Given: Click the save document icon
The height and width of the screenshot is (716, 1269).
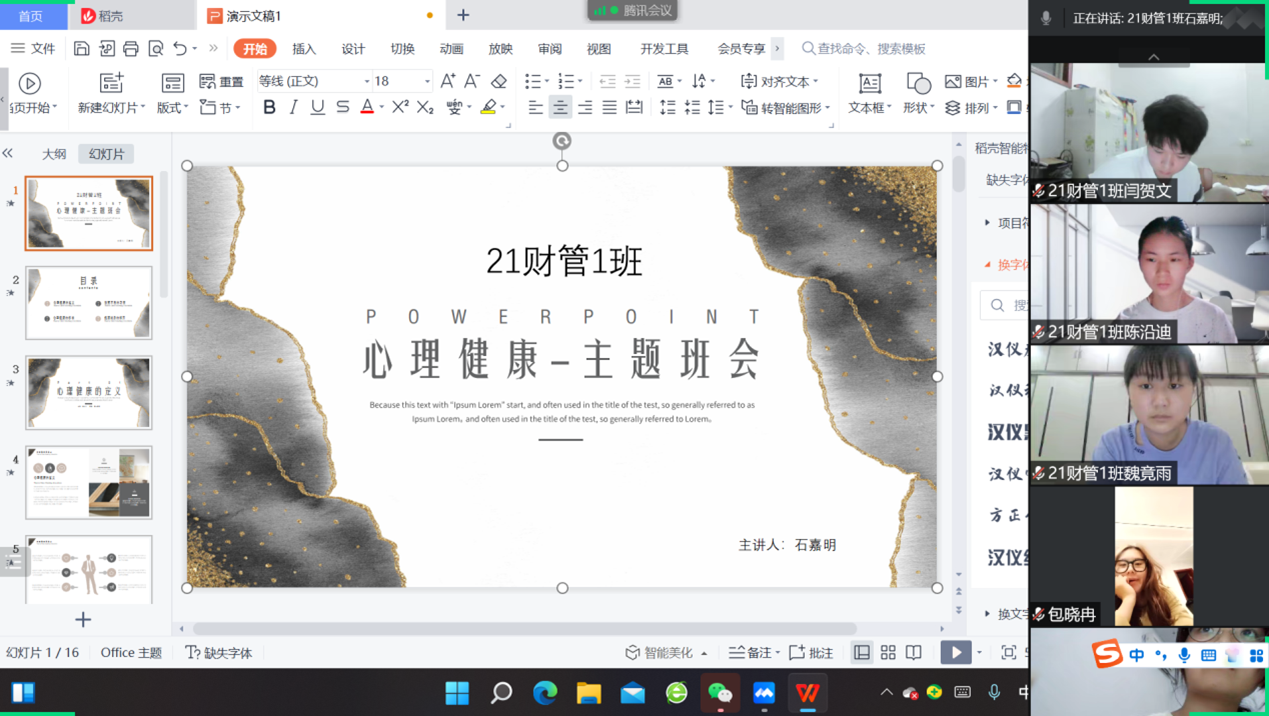Looking at the screenshot, I should (x=82, y=48).
